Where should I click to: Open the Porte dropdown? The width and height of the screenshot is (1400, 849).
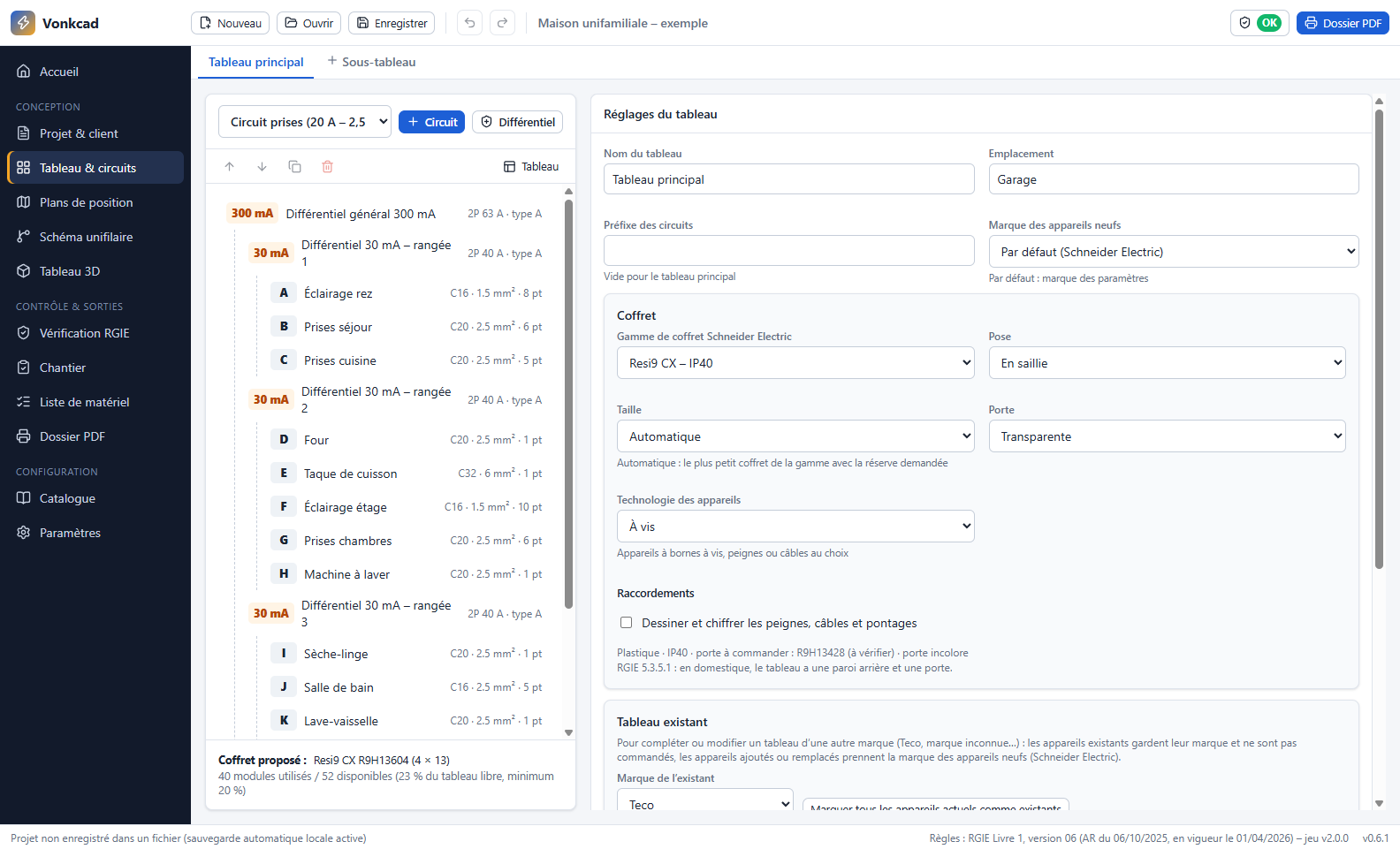point(1168,436)
